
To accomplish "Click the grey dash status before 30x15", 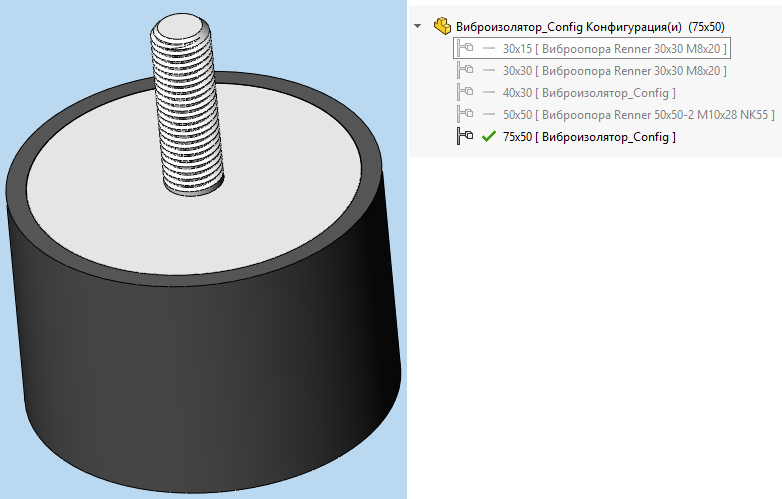I will (x=489, y=49).
